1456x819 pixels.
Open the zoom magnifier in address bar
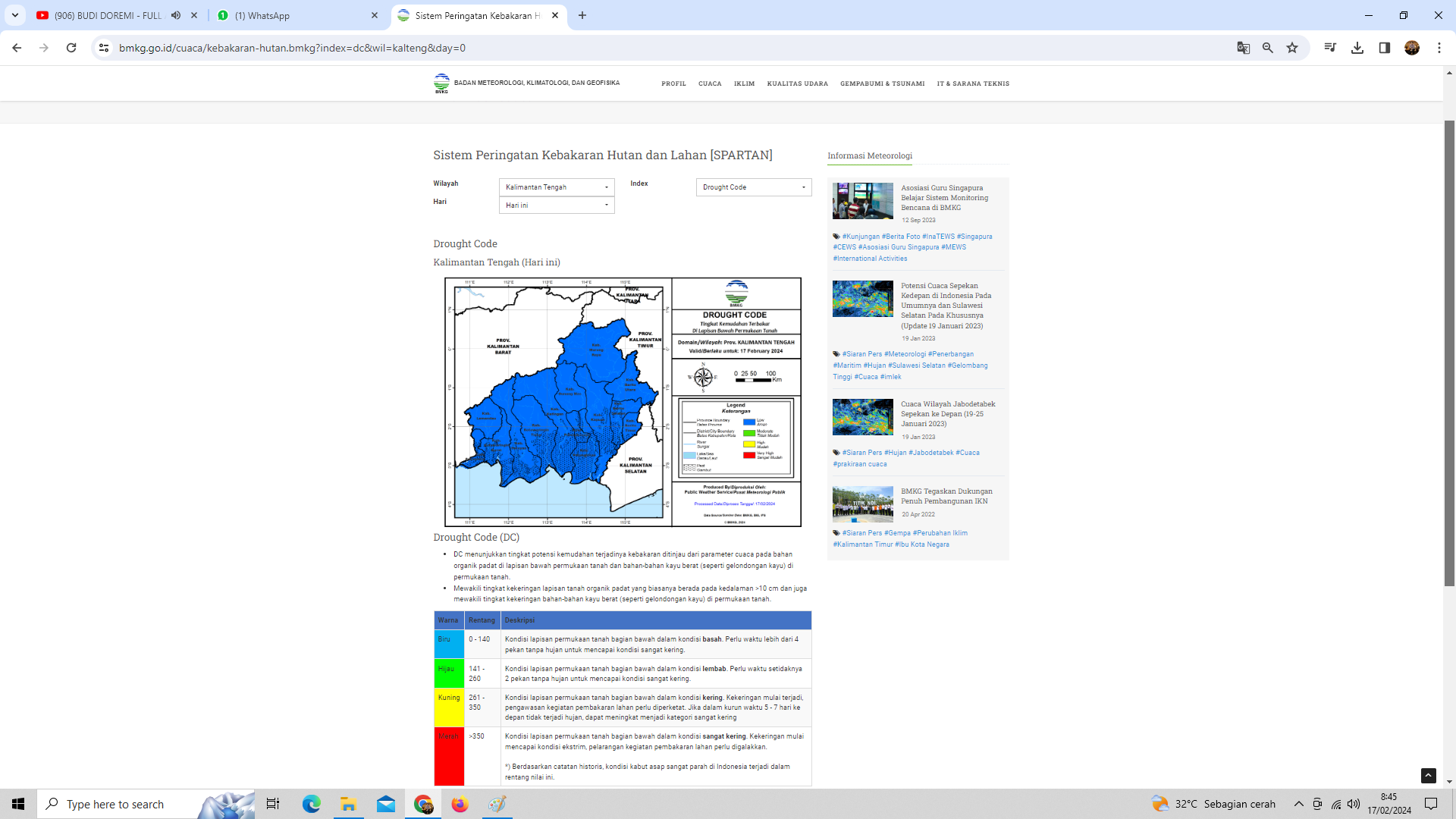(x=1268, y=48)
